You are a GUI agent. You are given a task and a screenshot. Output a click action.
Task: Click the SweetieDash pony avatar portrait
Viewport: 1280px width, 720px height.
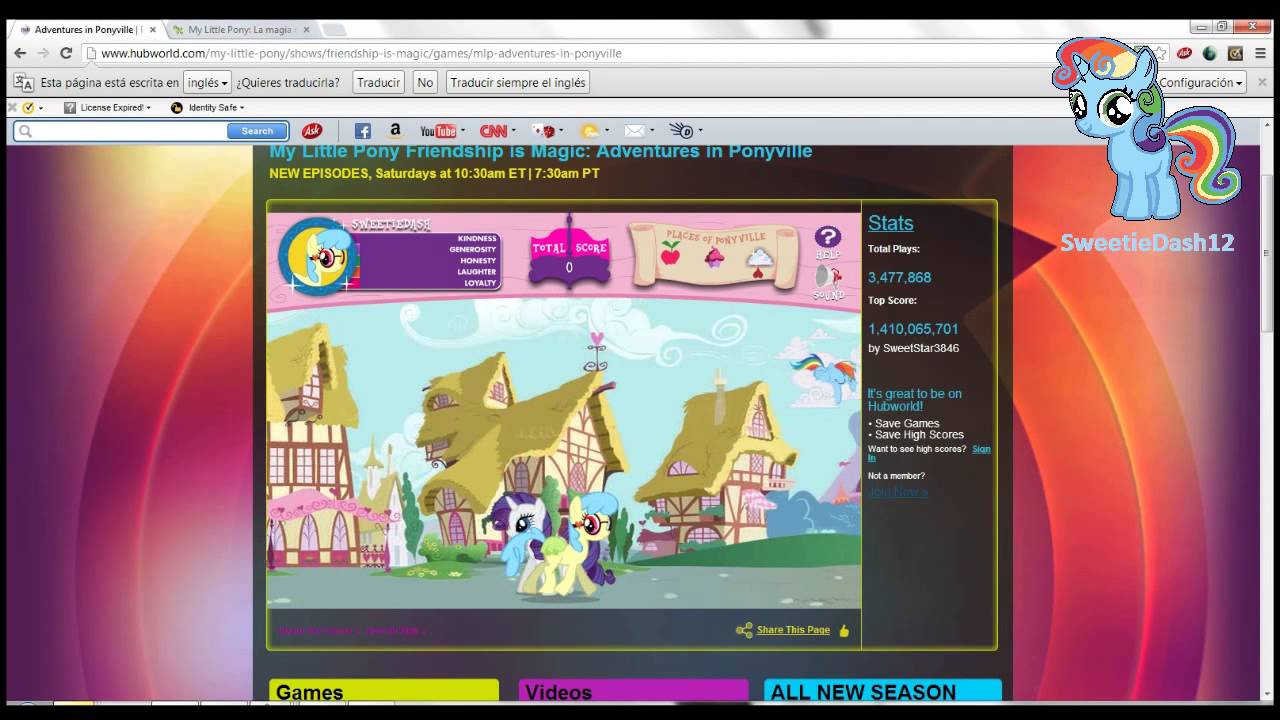[x=317, y=256]
